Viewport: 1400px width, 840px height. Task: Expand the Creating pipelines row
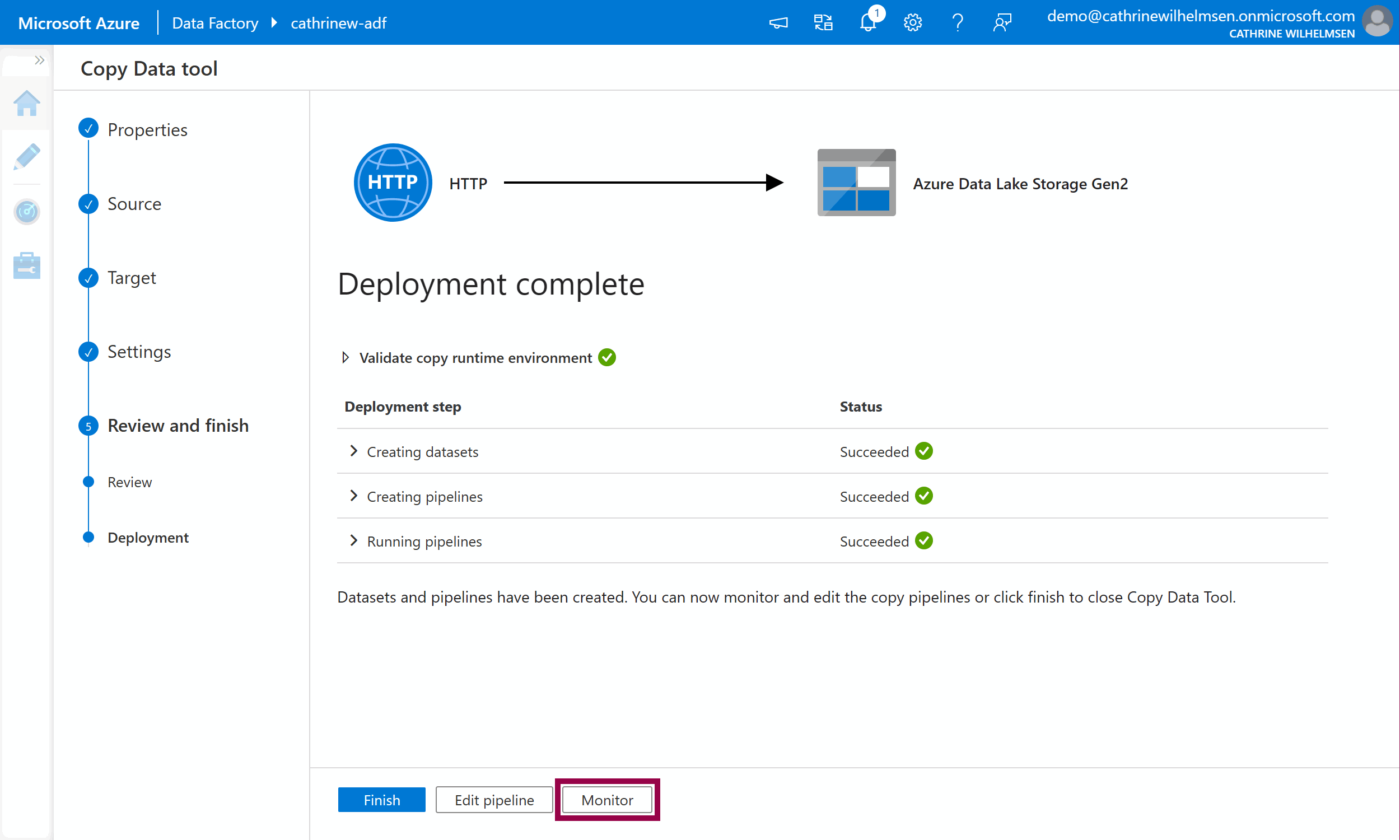click(x=354, y=495)
